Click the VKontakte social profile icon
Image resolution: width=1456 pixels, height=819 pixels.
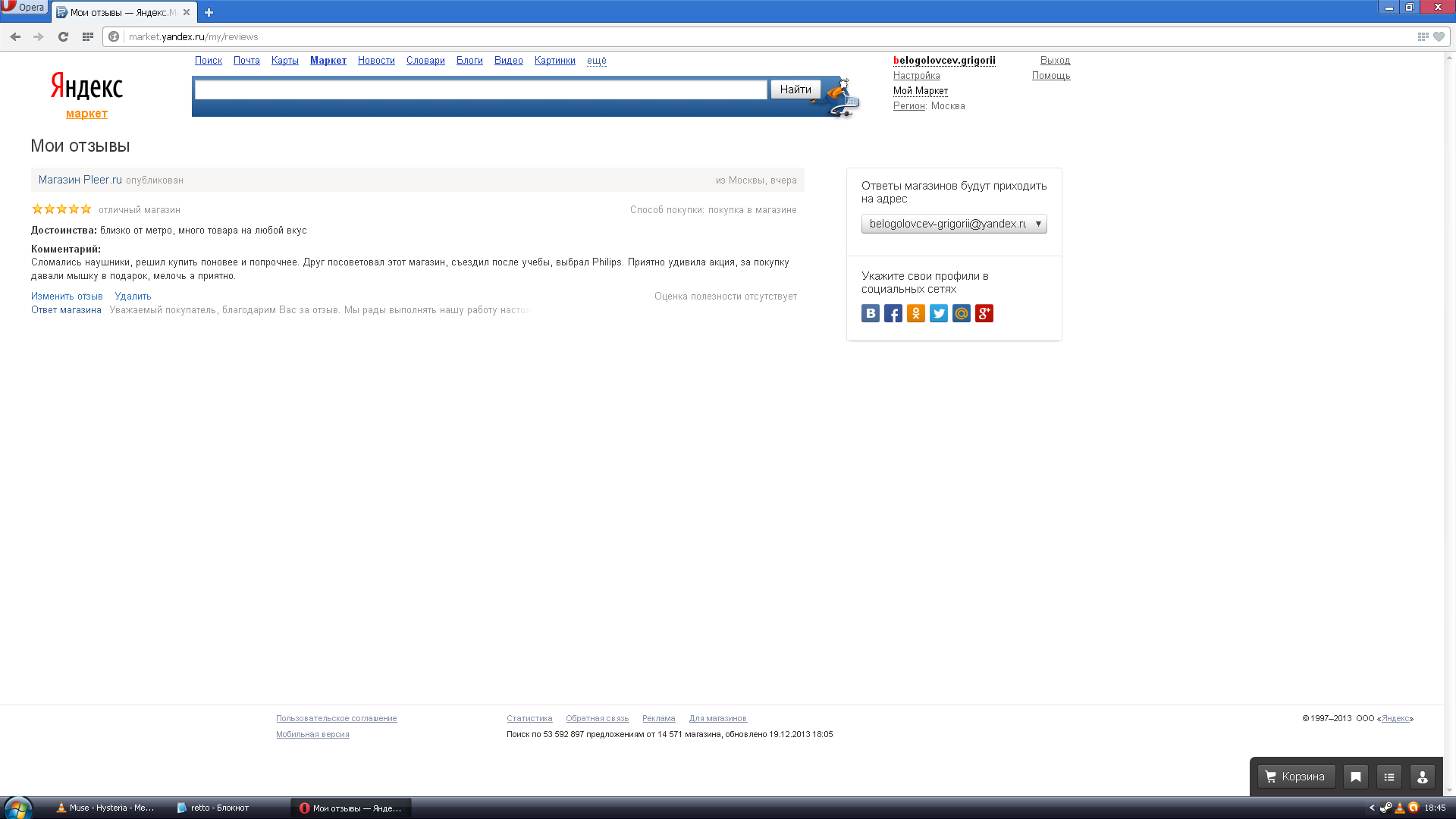point(870,313)
